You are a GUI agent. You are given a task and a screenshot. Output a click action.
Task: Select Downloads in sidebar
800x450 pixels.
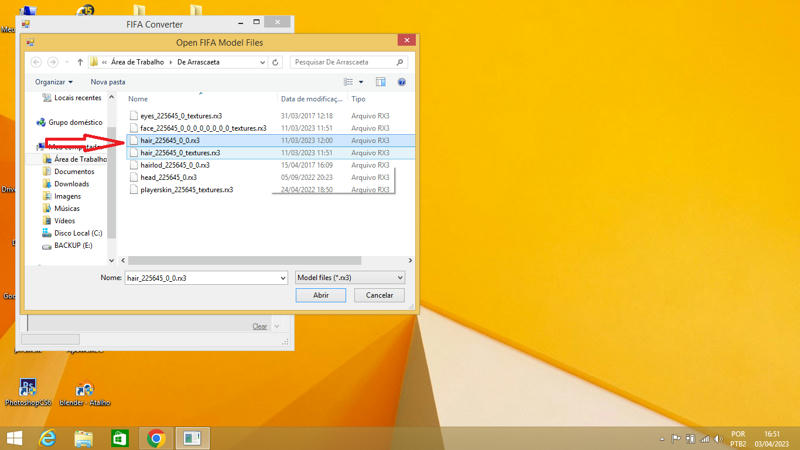66,184
